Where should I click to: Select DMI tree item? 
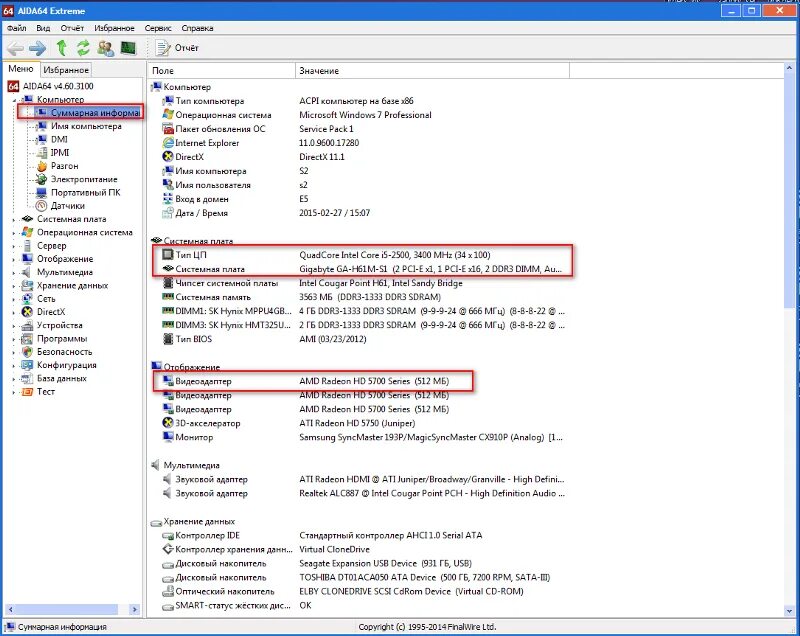coord(59,139)
